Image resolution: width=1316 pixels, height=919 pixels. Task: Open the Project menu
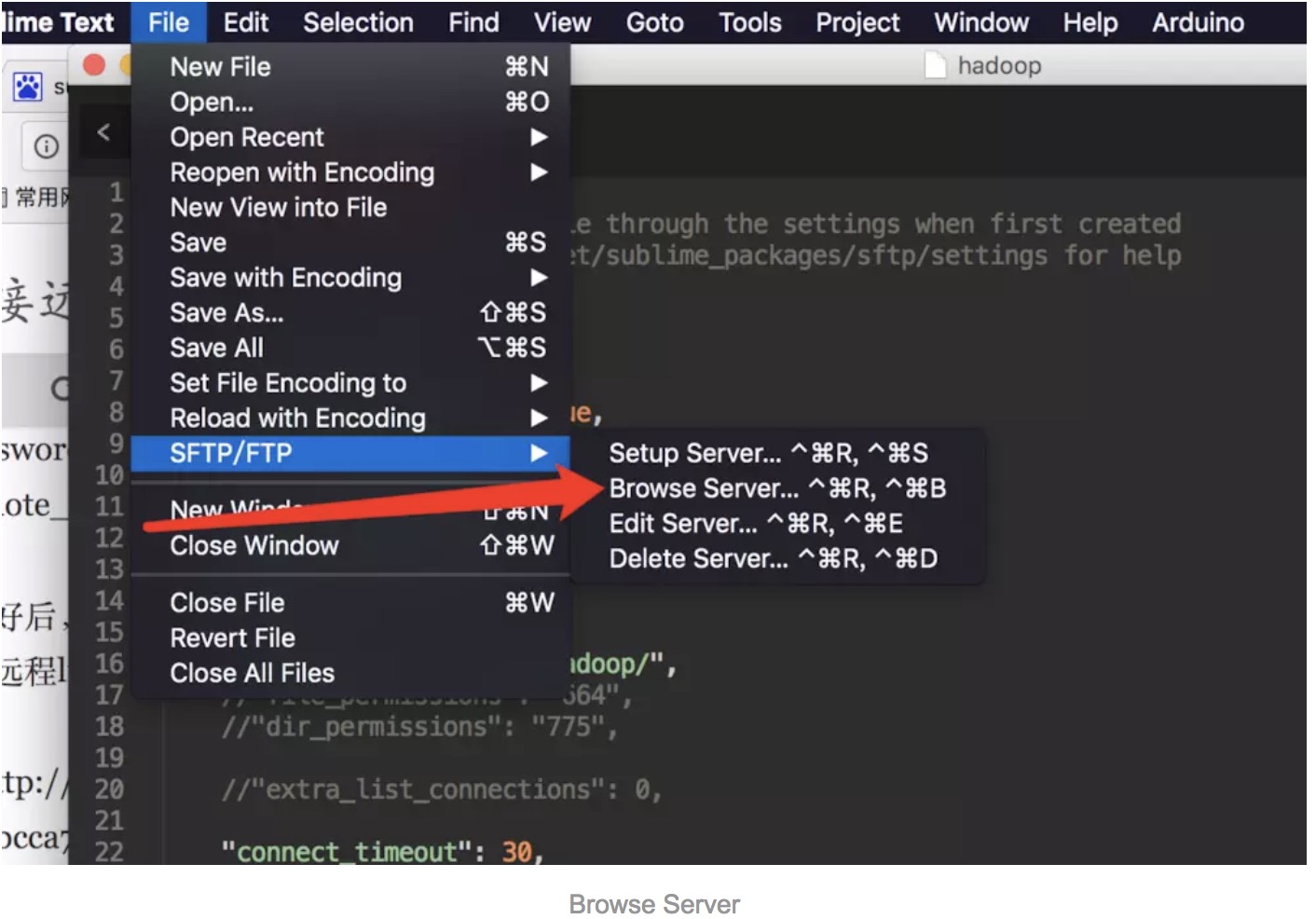pos(857,22)
